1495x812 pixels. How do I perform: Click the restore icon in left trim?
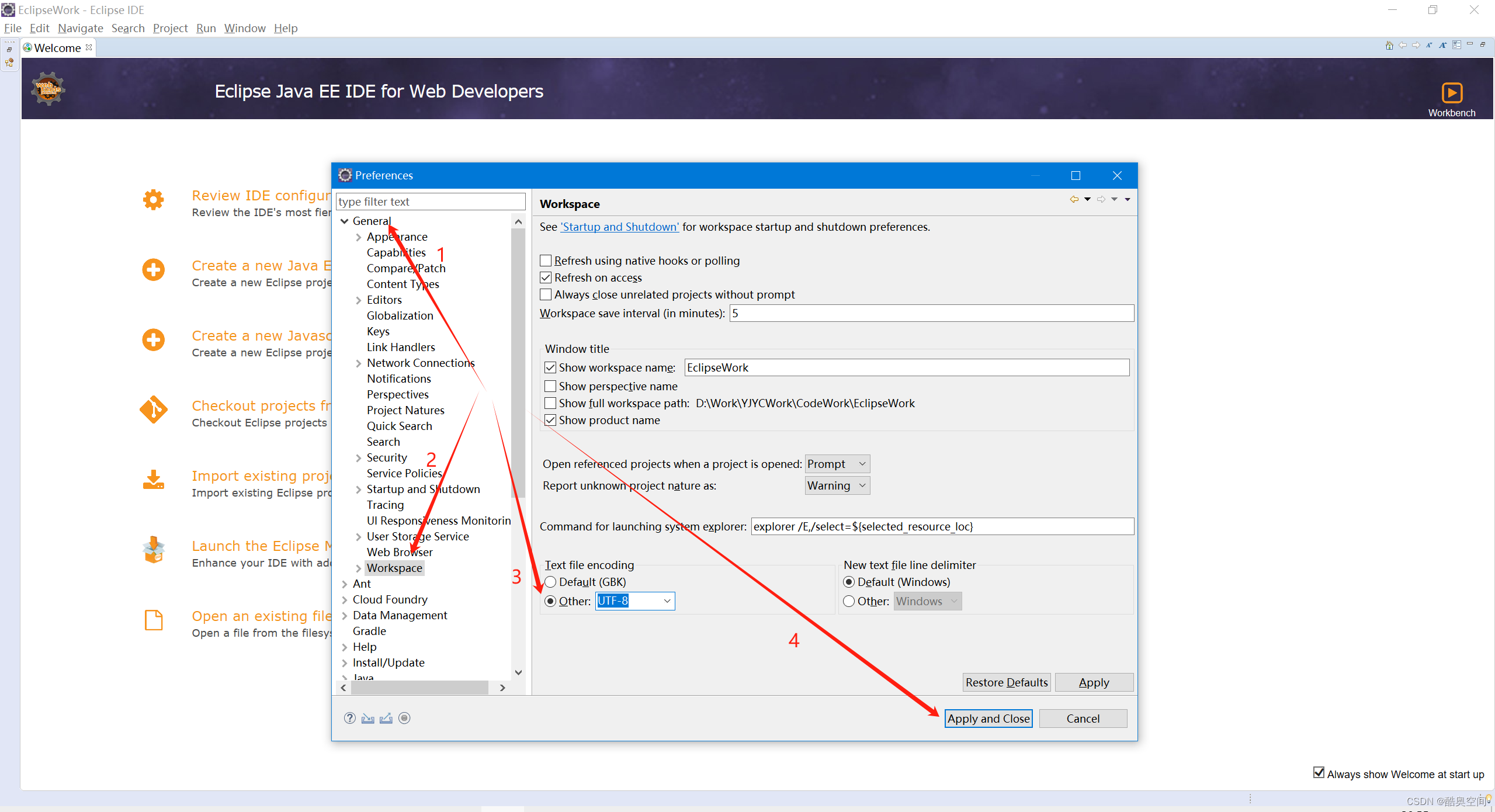tap(9, 50)
